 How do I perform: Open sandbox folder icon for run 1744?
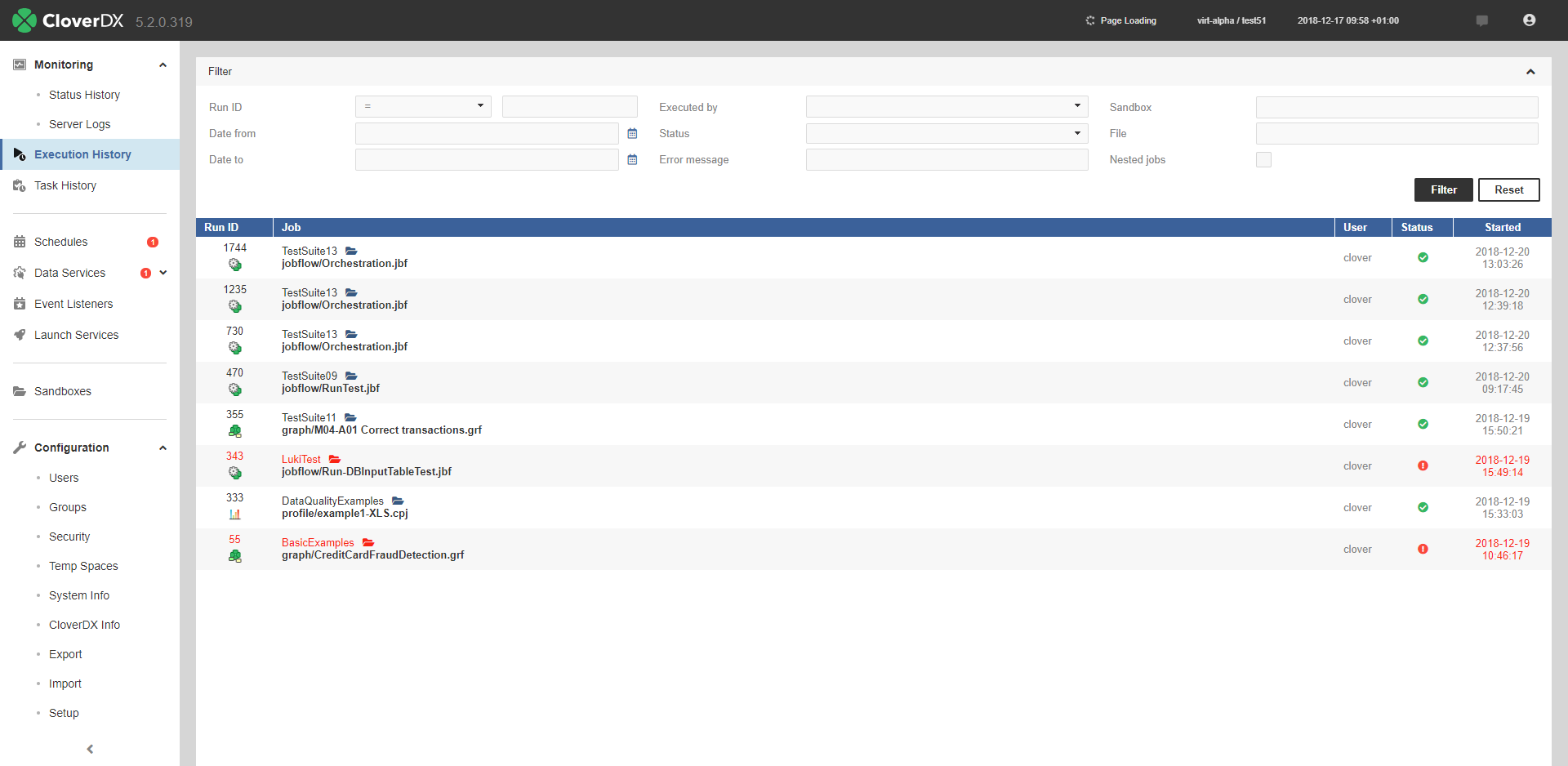click(x=351, y=251)
